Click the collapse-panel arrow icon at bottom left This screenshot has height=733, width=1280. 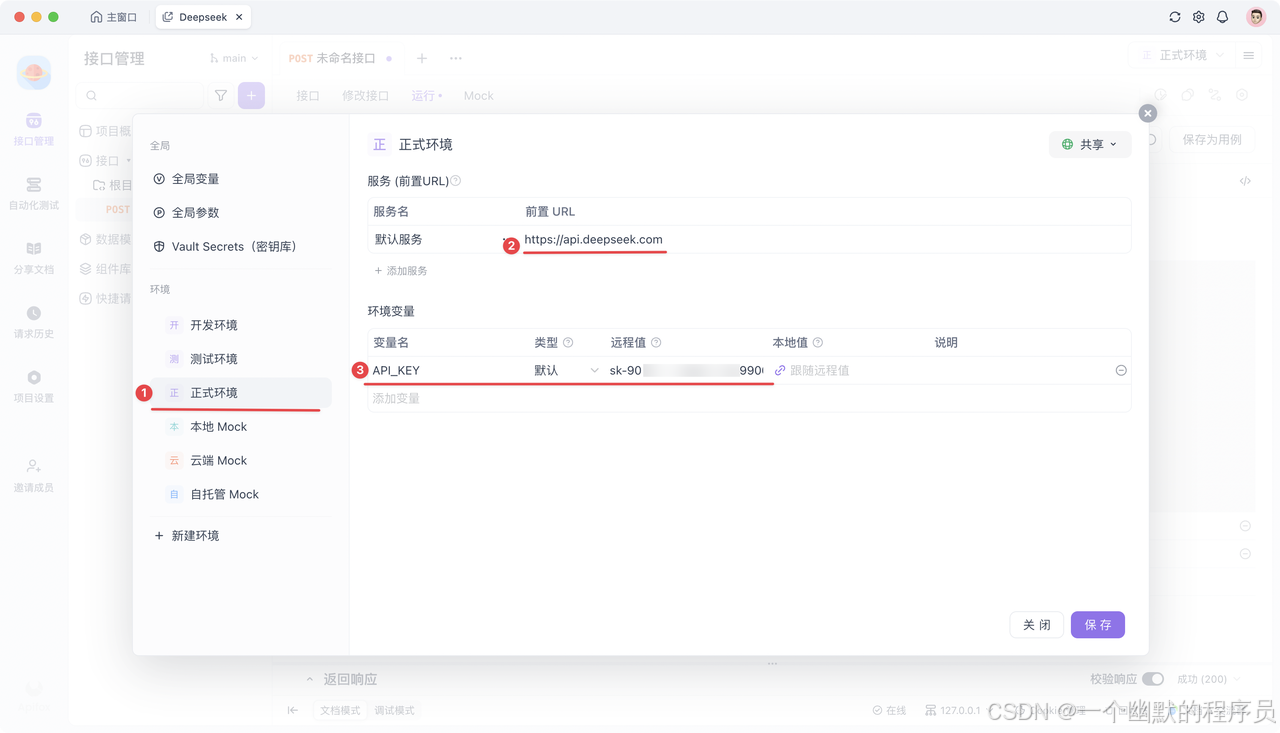293,710
